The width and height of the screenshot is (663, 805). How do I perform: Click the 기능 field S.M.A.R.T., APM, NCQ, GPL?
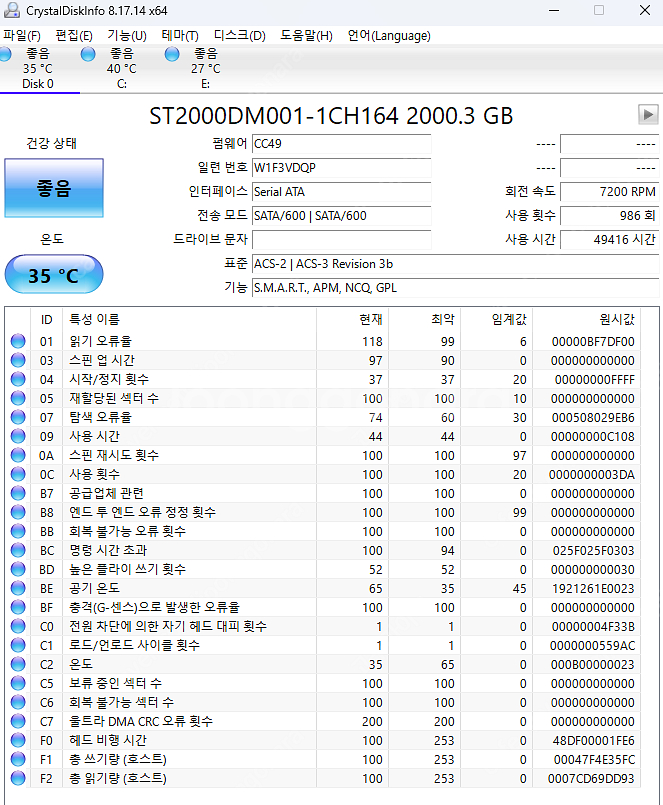[456, 288]
